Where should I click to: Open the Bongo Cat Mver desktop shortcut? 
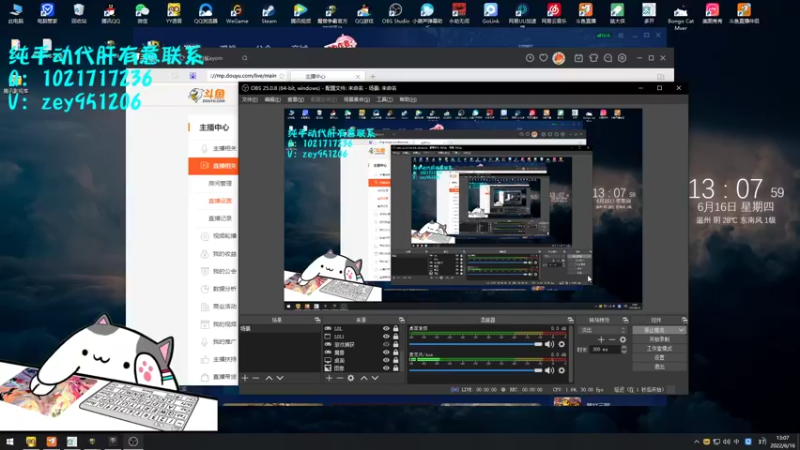(681, 16)
